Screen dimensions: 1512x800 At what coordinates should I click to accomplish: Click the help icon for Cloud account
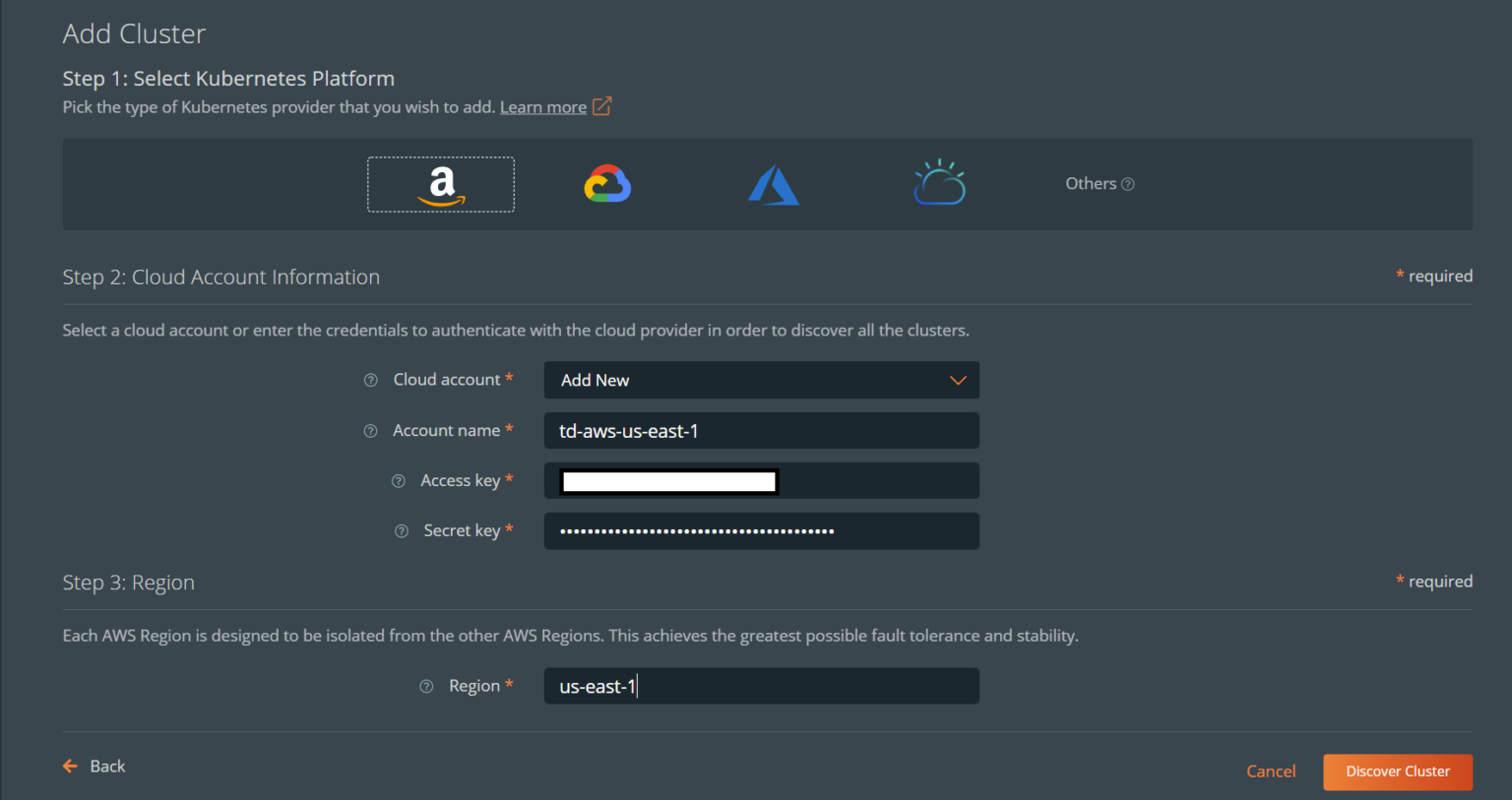[x=371, y=381]
